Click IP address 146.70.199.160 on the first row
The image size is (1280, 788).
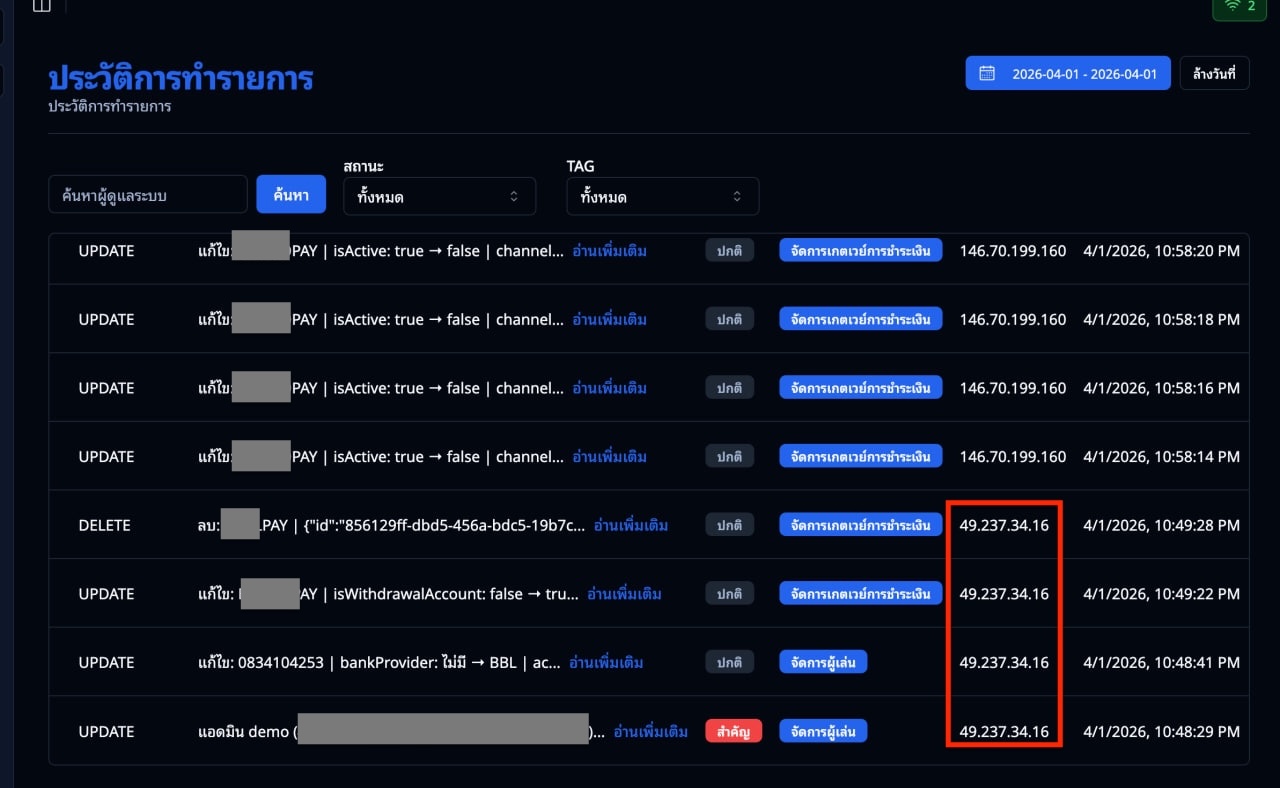pos(1012,250)
